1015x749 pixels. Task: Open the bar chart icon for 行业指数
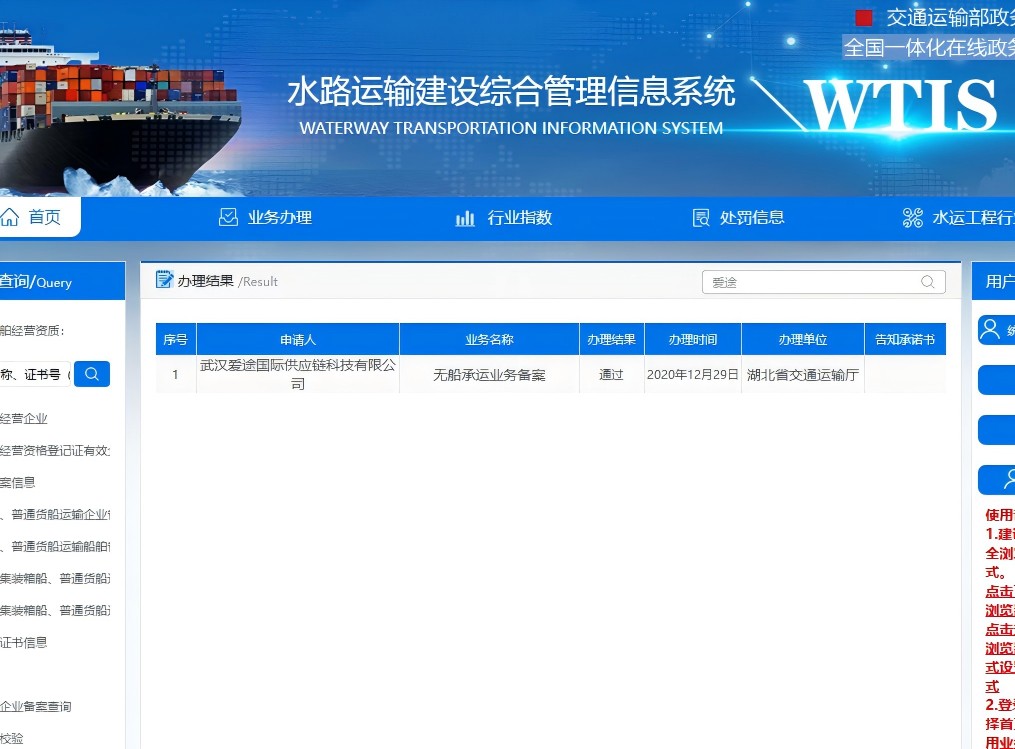point(464,217)
